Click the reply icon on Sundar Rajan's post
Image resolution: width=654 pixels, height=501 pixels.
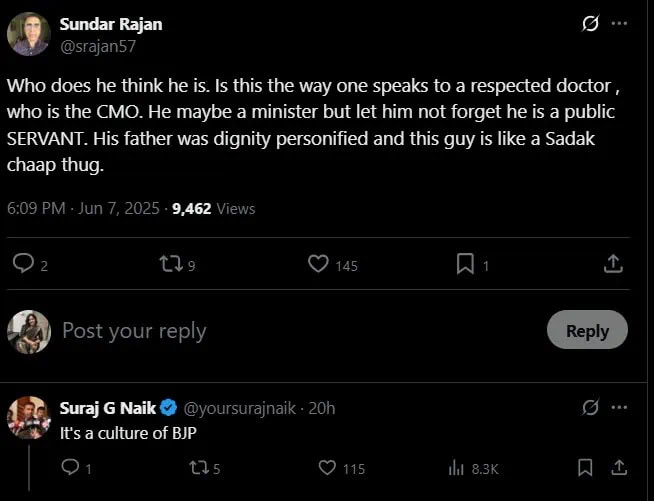point(23,264)
